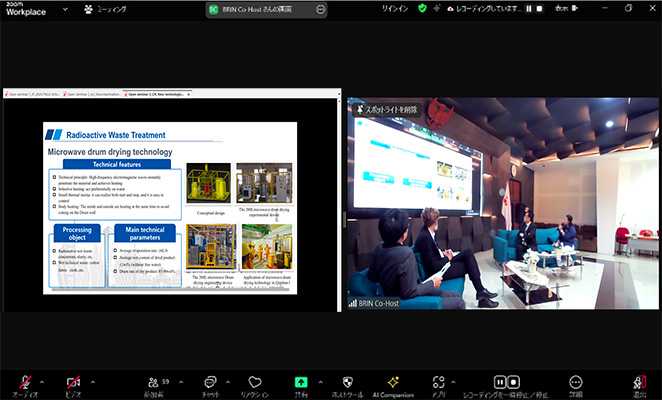Open audio options arrow beside microphone
This screenshot has height=400, width=662.
point(42,382)
